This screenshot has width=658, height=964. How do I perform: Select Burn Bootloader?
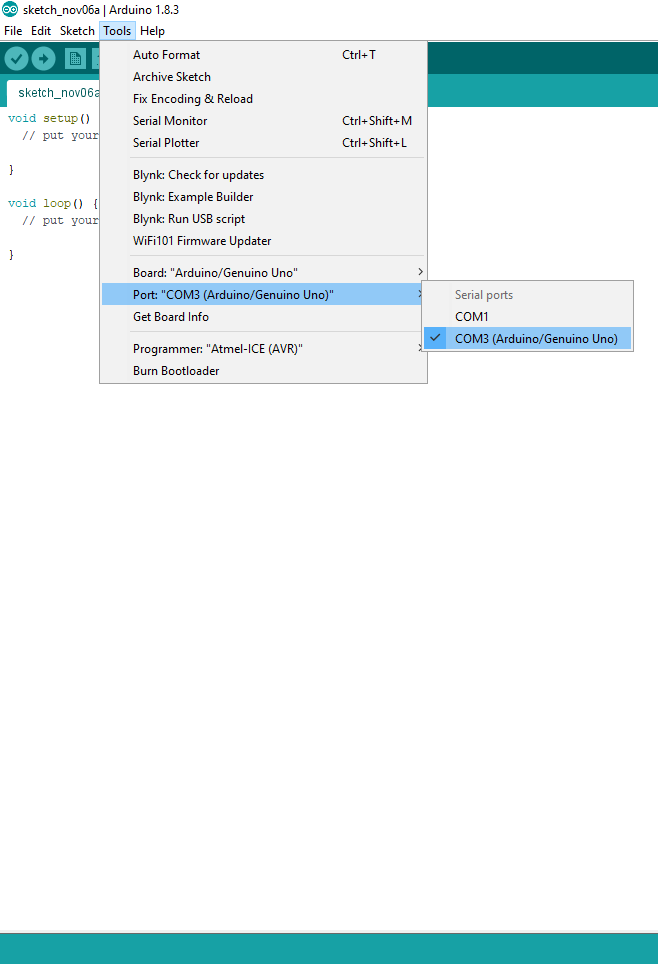pos(263,371)
